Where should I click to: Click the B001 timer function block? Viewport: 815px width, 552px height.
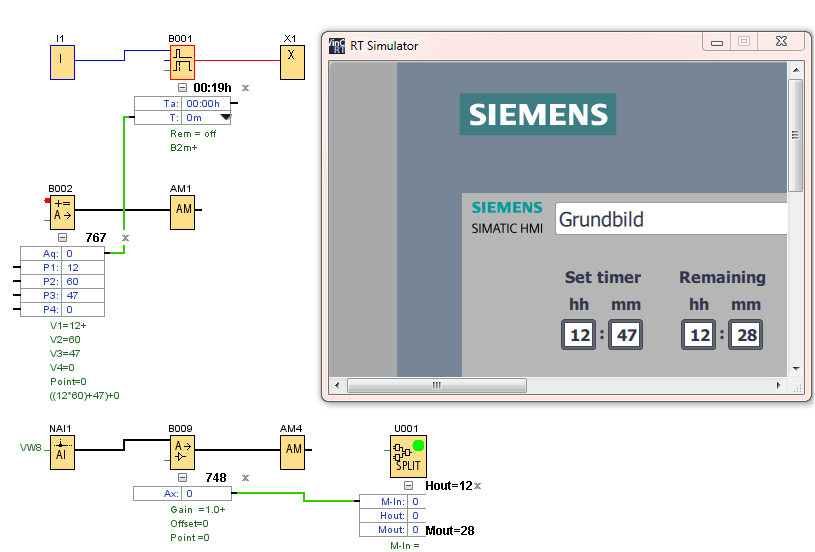tap(181, 62)
